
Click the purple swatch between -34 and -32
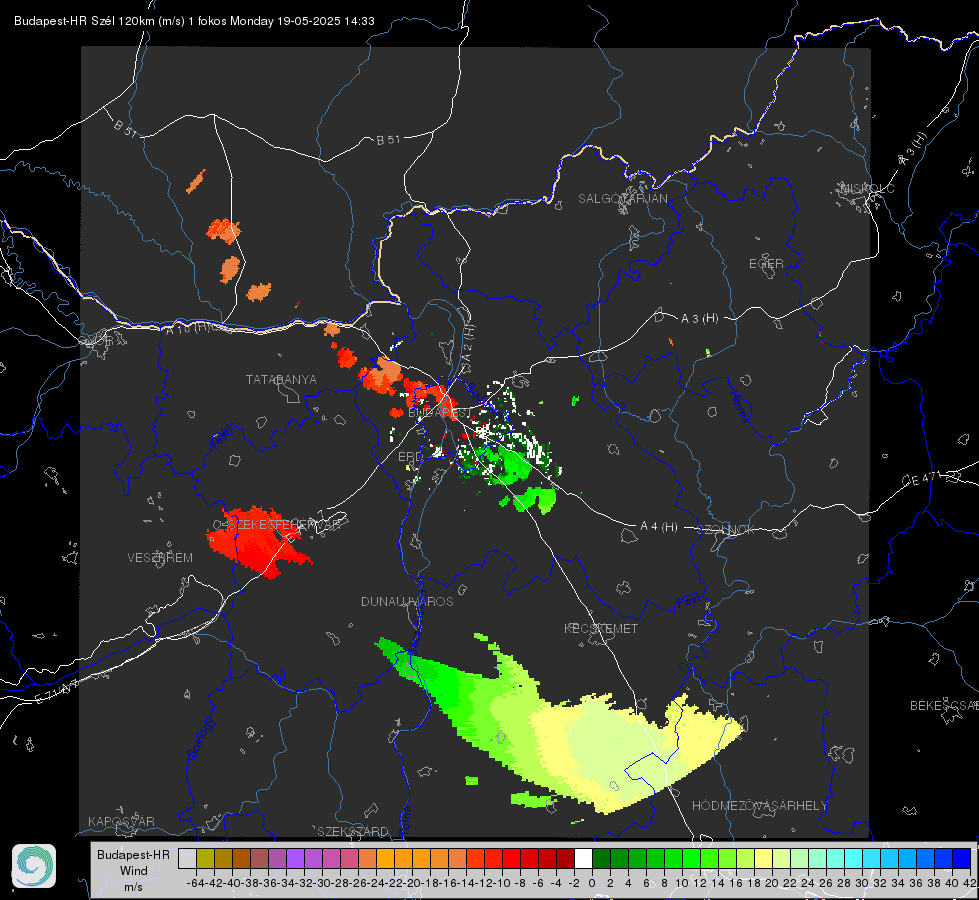pos(295,859)
